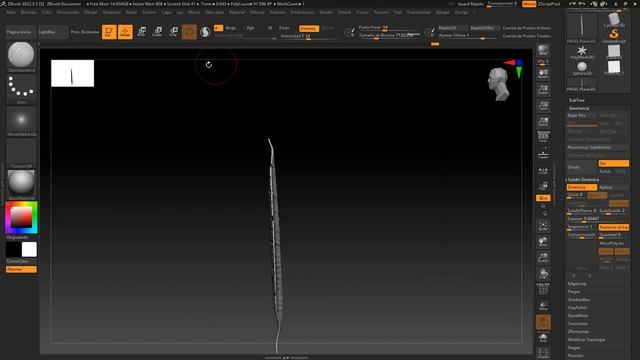Expand the ZRemesher subsection
Screen dimensions: 640x360
coord(578,331)
